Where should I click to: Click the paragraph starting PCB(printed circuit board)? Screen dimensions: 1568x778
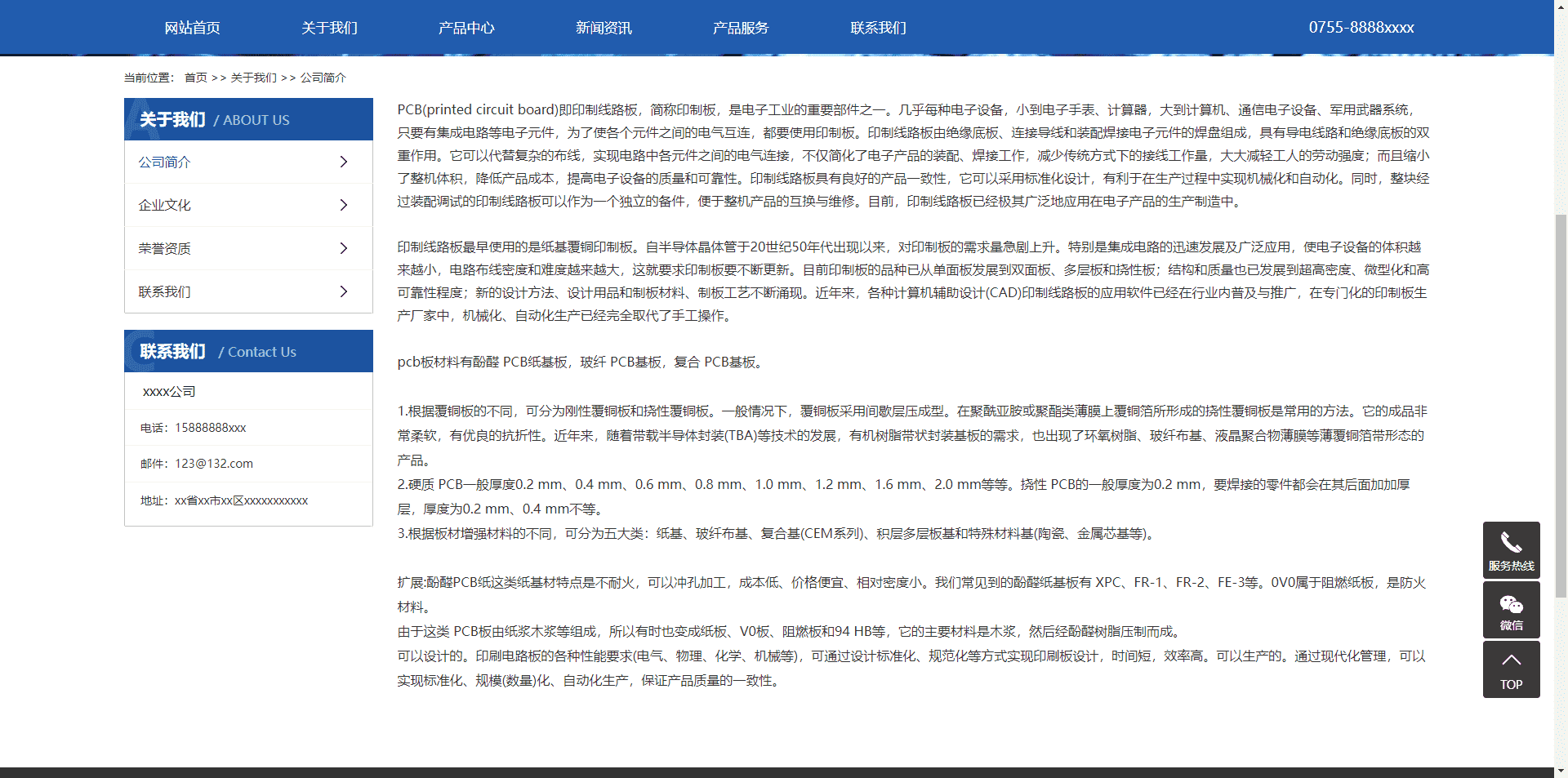click(x=913, y=155)
